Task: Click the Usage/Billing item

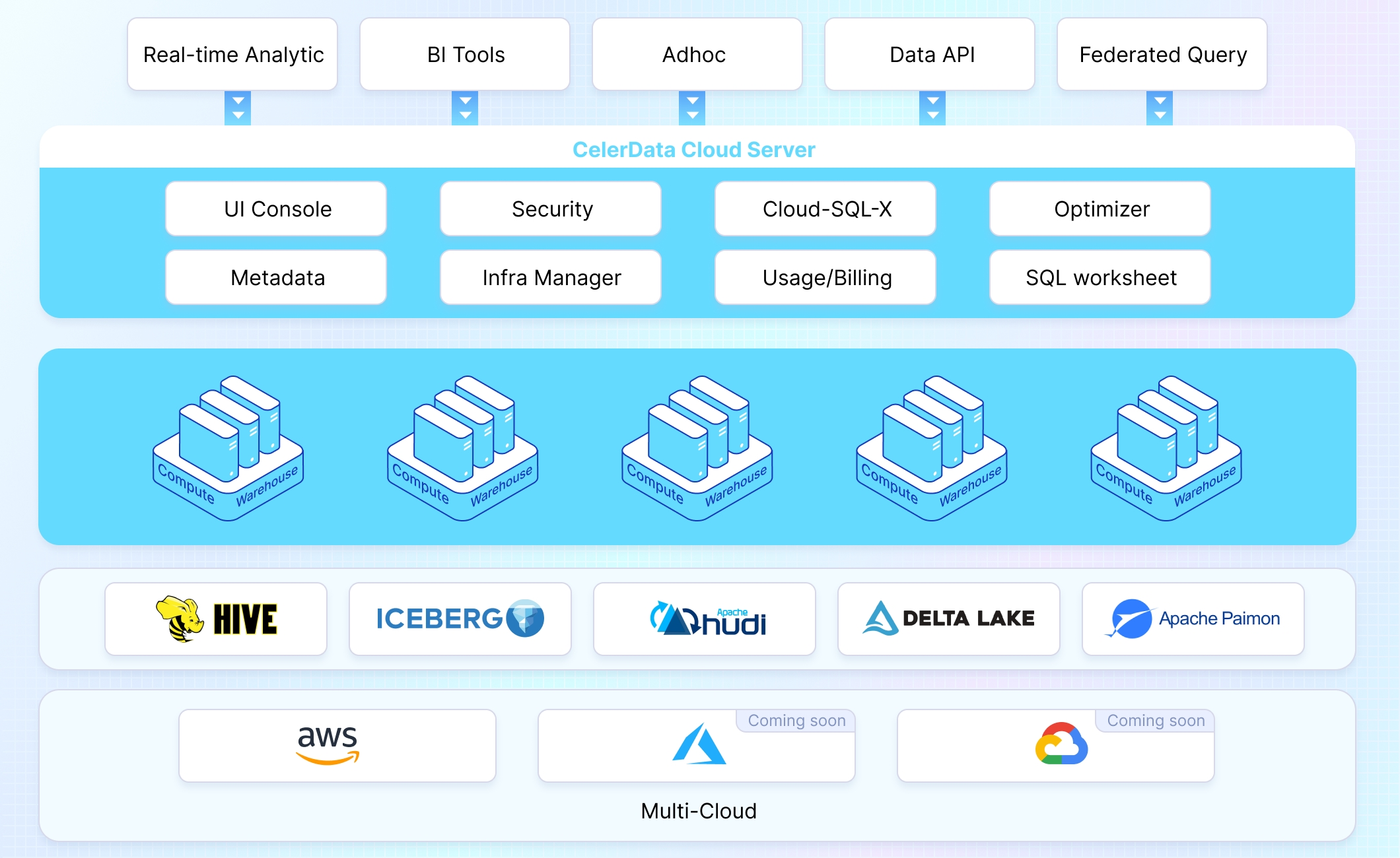Action: [x=825, y=277]
